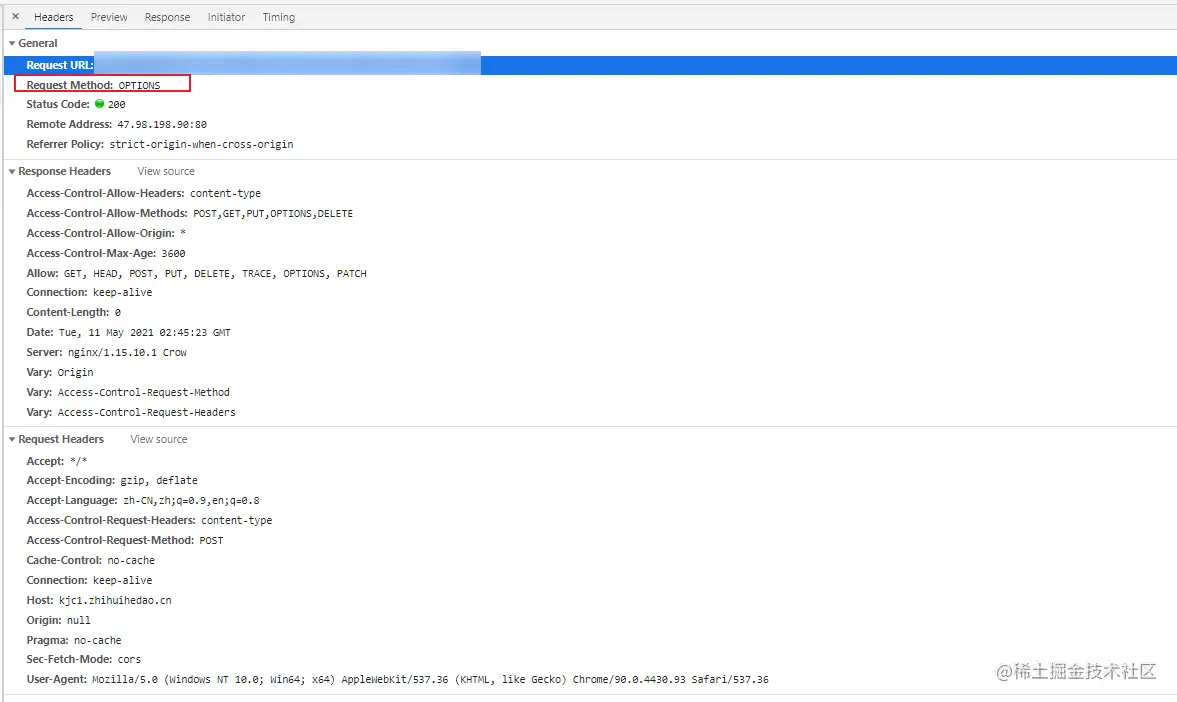Select the Request Method OPTIONS row
Image resolution: width=1177 pixels, height=702 pixels.
pos(93,85)
